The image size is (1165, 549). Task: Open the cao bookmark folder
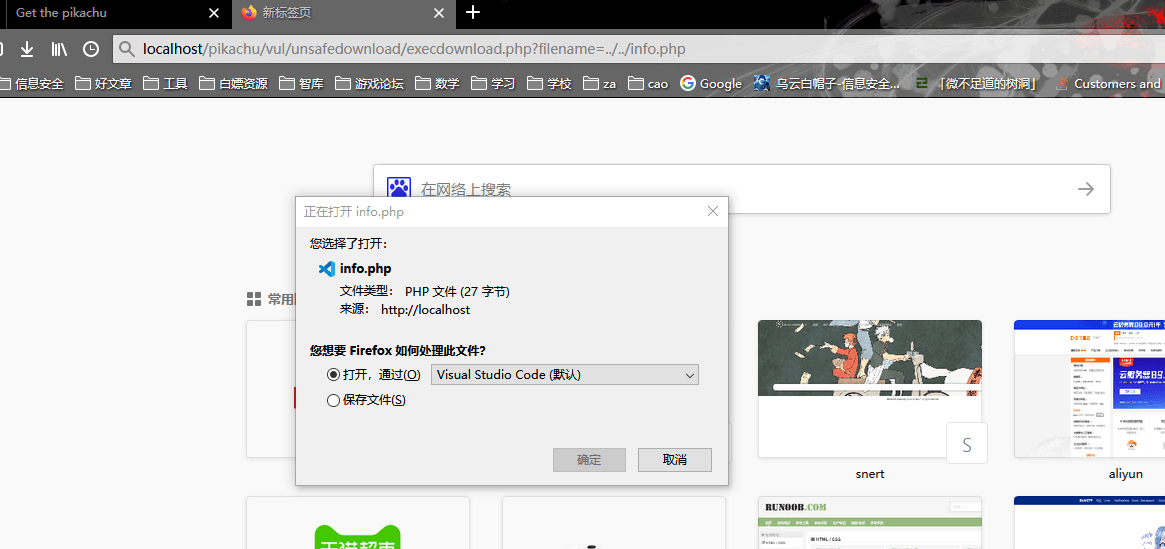648,83
